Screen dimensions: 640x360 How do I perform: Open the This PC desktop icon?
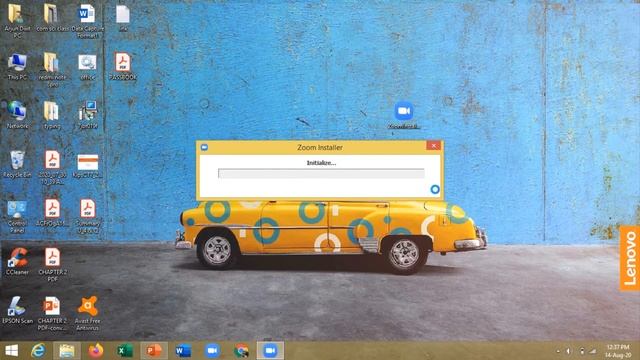click(x=17, y=65)
